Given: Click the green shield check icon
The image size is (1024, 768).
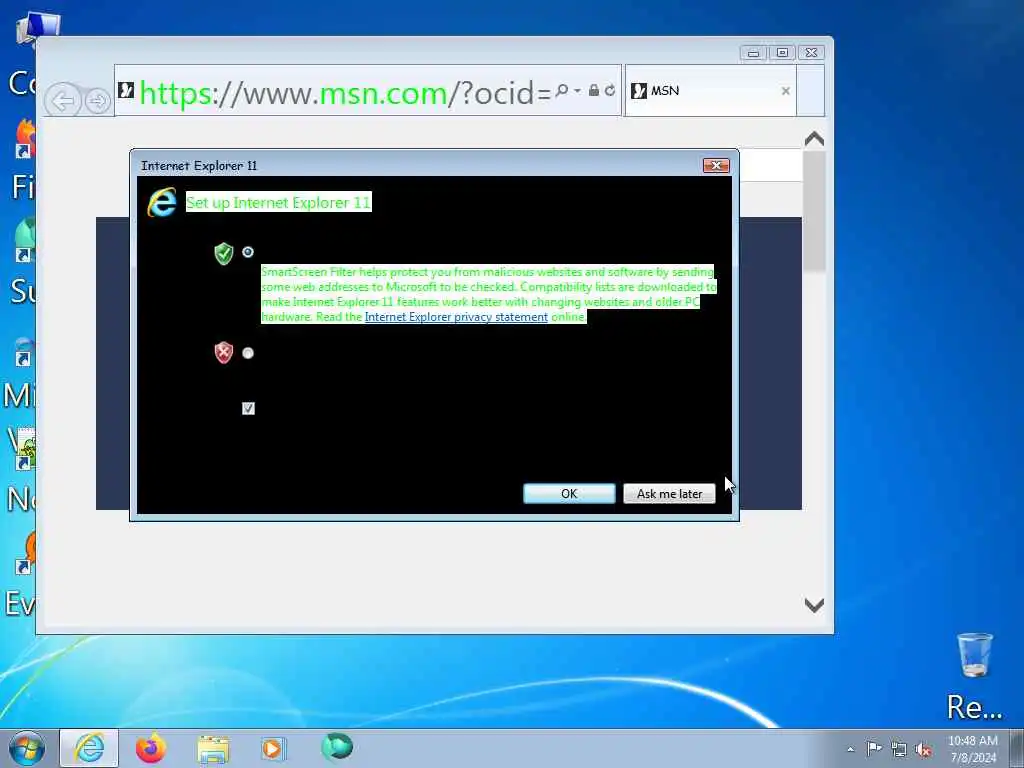Looking at the screenshot, I should (x=224, y=253).
